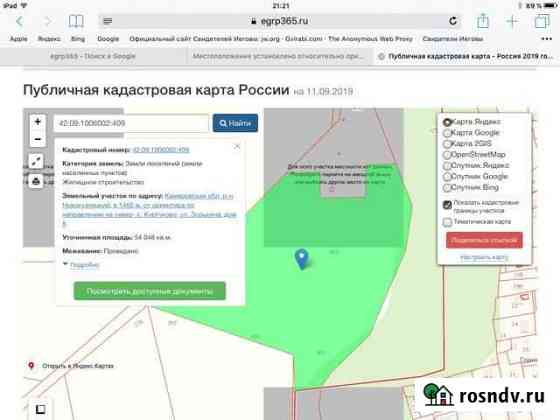Image resolution: width=560 pixels, height=420 pixels.
Task: Enable Тематическая карта checkbox
Action: 447,222
